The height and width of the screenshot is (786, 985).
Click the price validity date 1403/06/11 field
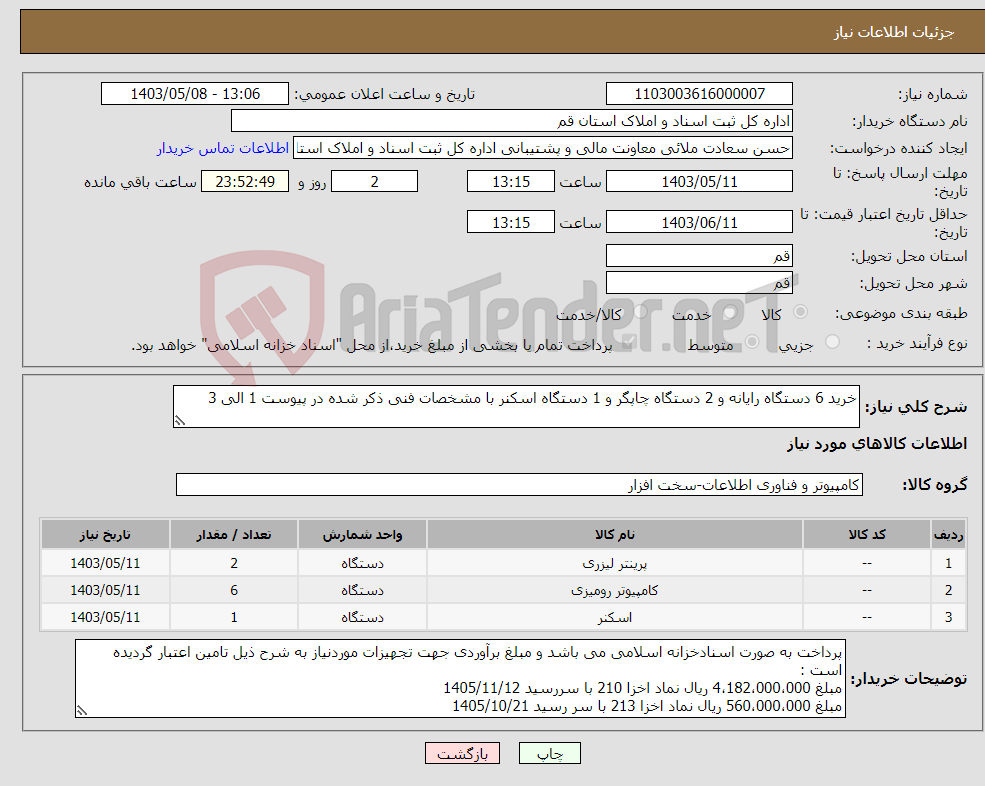coord(699,222)
